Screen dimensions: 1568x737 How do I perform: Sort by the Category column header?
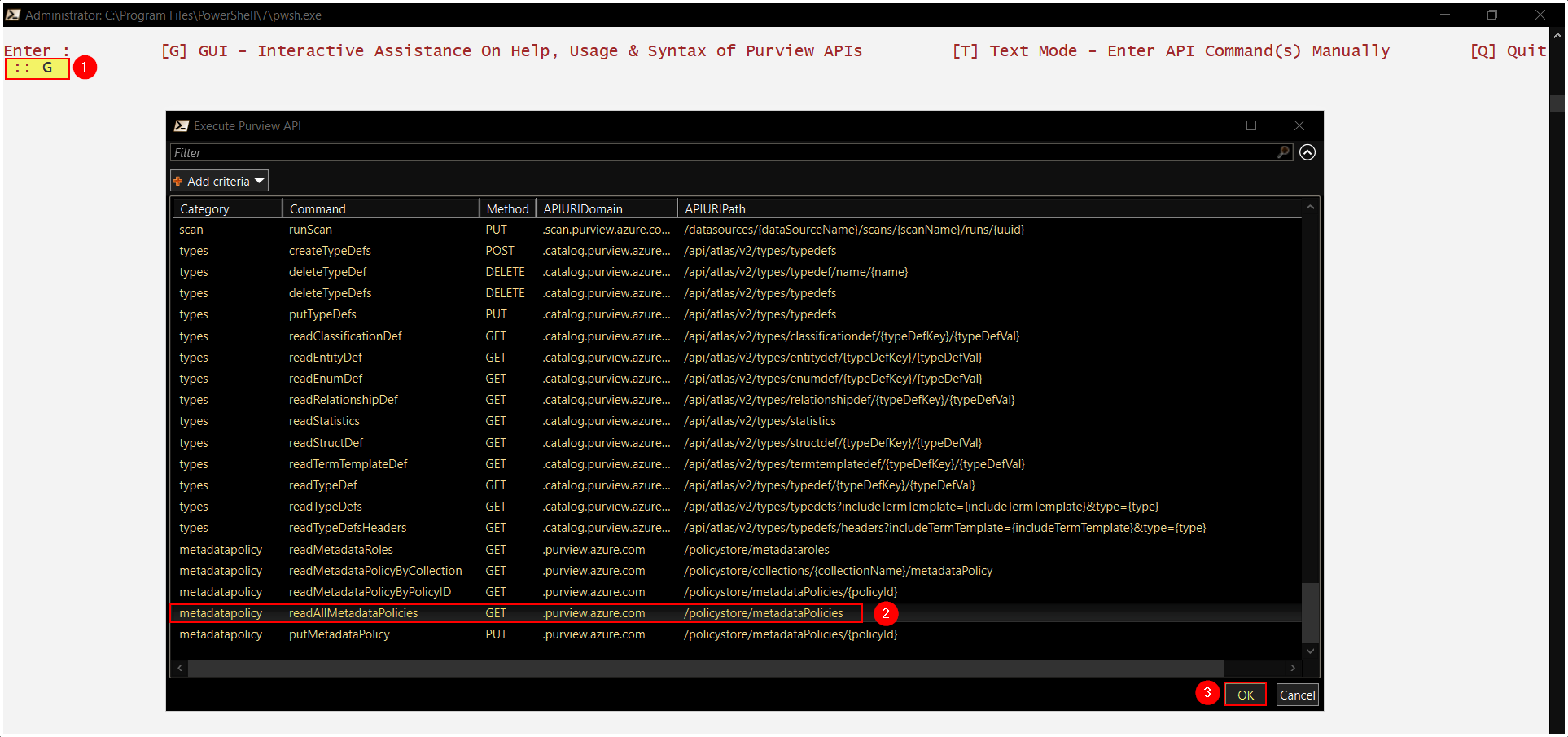click(226, 208)
